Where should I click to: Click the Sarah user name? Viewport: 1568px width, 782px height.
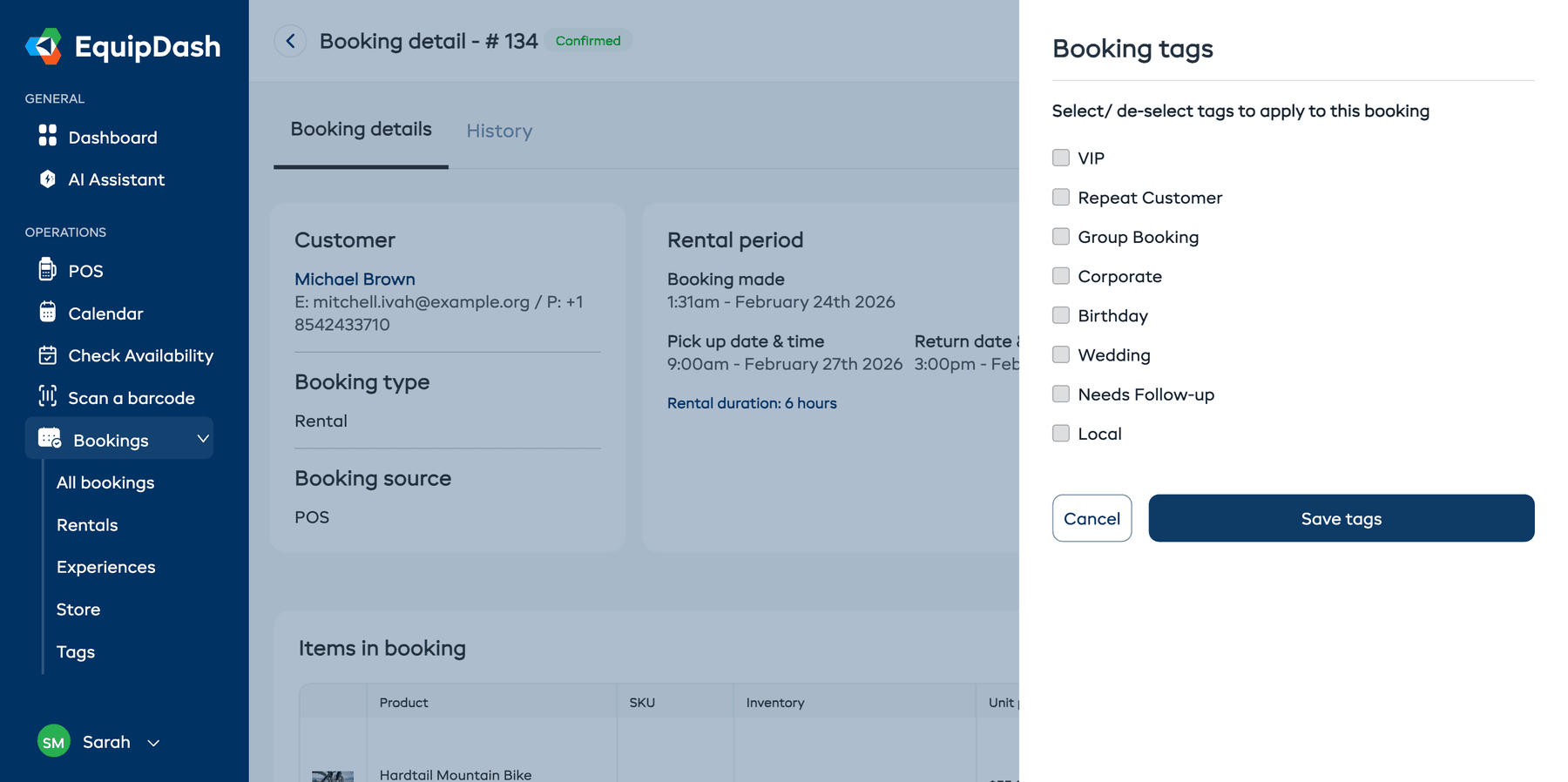point(106,742)
